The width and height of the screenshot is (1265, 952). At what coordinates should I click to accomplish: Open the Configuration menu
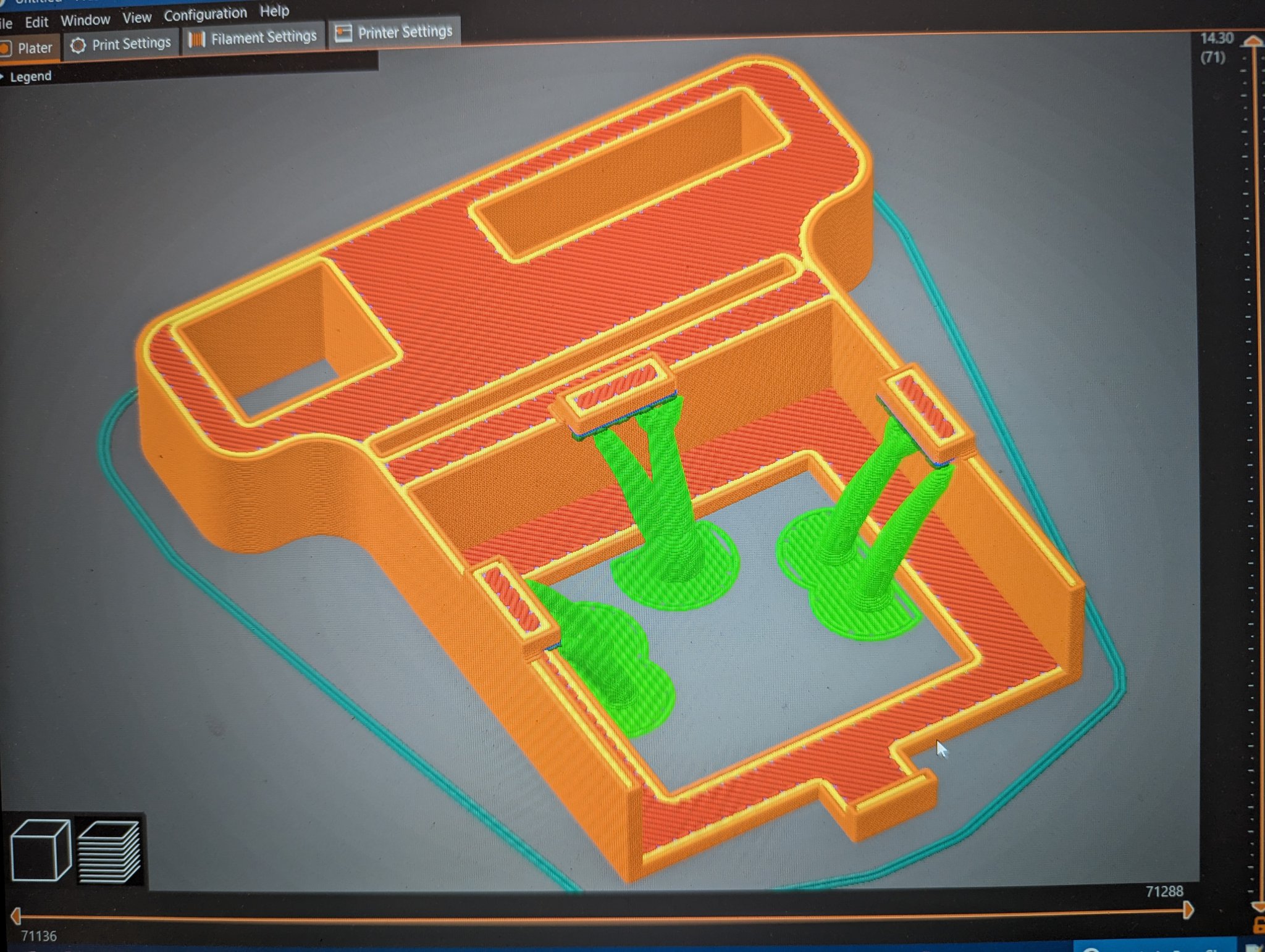pos(207,13)
